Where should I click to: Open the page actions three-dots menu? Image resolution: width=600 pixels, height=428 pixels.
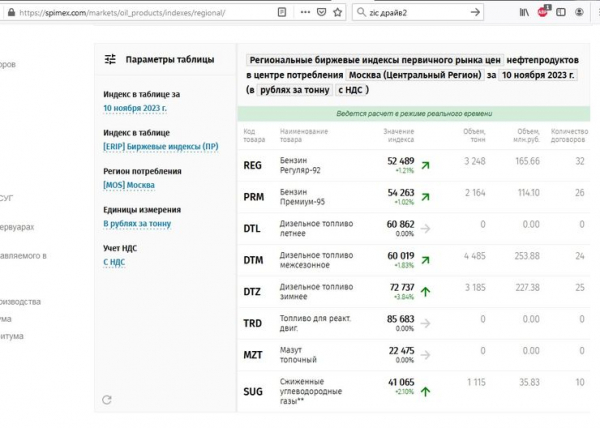[302, 12]
